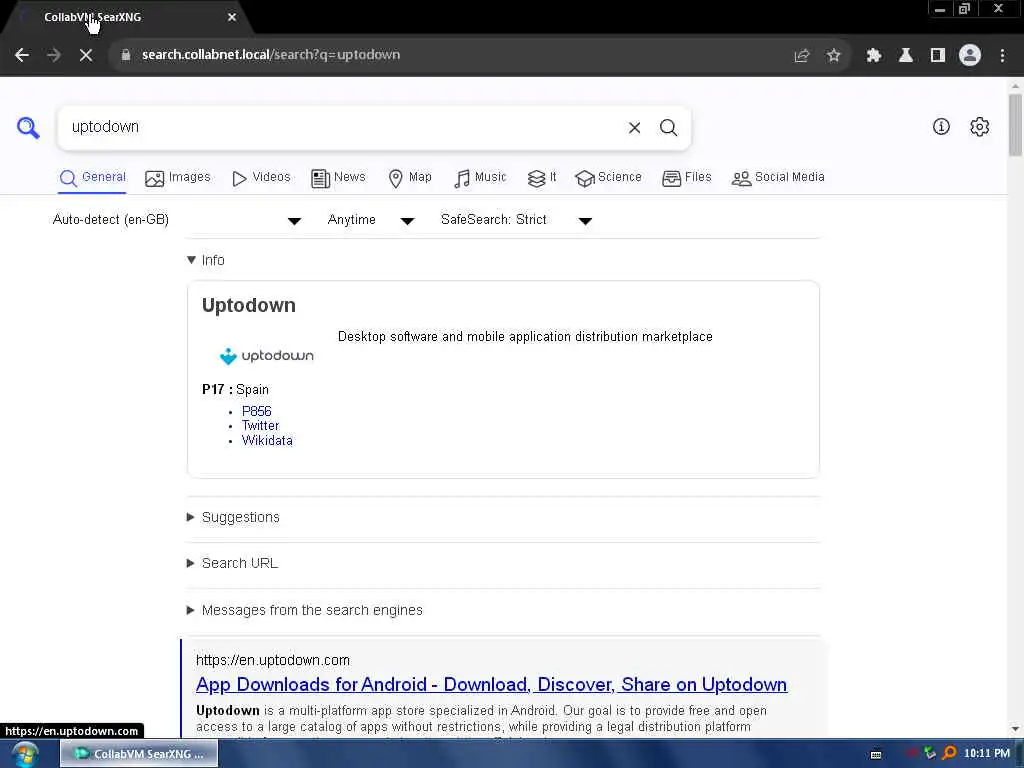Click the SearXNG magnifier logo
The width and height of the screenshot is (1024, 768).
click(28, 127)
